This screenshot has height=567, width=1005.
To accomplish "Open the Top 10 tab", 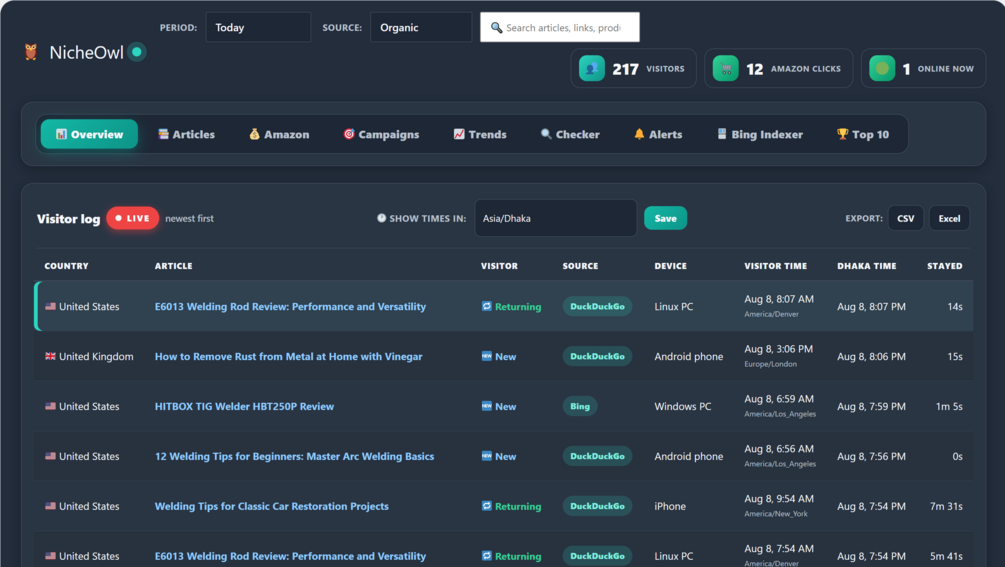I will pos(863,134).
